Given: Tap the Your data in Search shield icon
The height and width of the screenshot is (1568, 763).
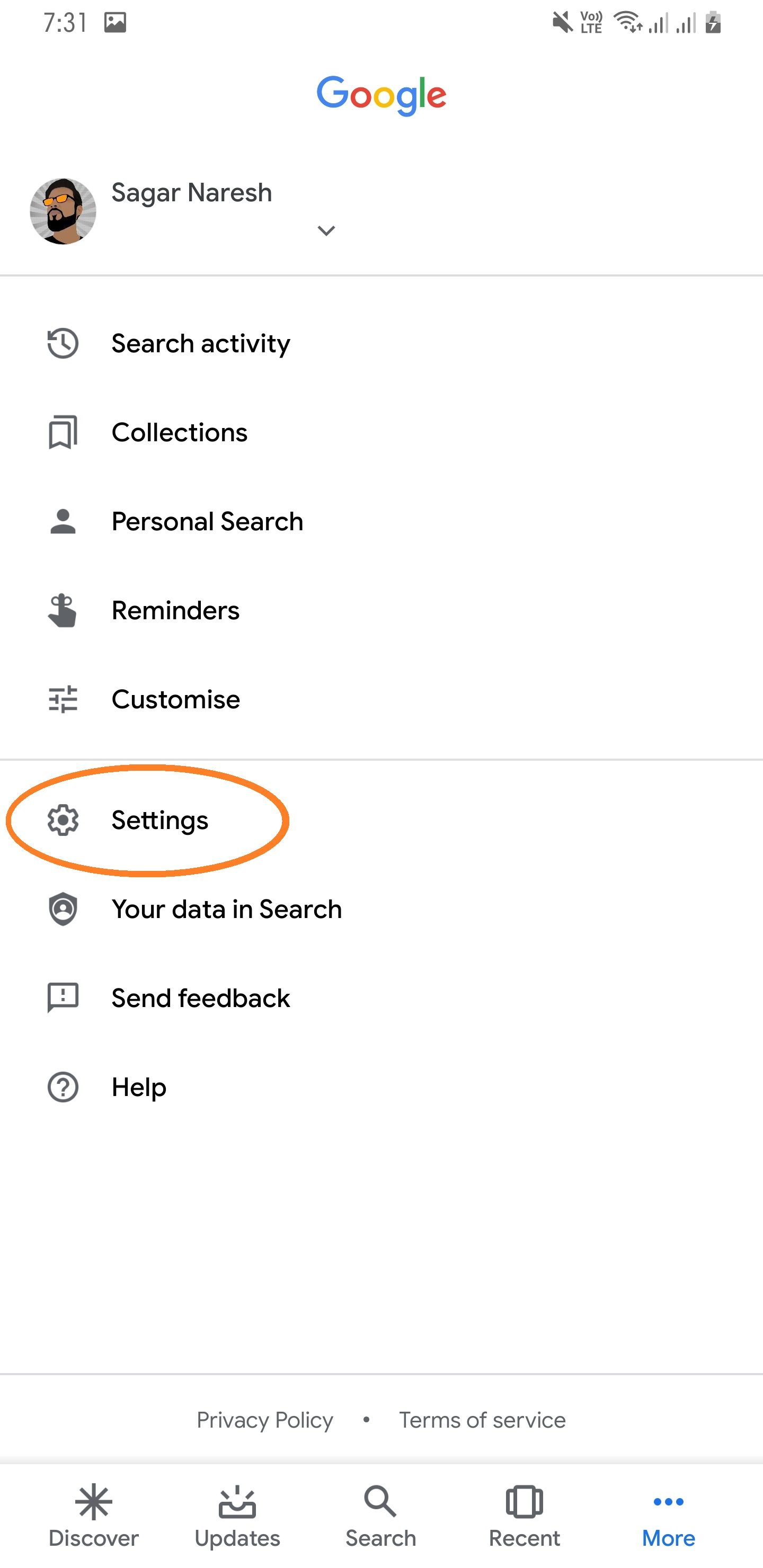Looking at the screenshot, I should coord(63,909).
